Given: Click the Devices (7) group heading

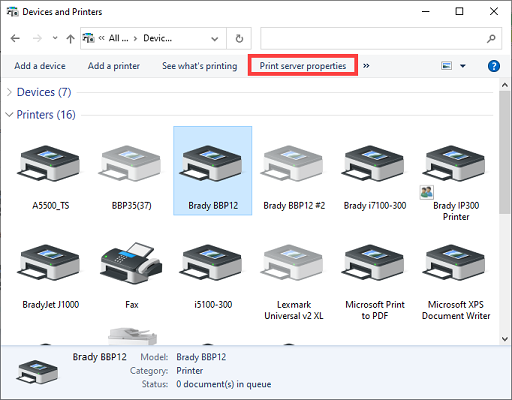Looking at the screenshot, I should click(44, 92).
